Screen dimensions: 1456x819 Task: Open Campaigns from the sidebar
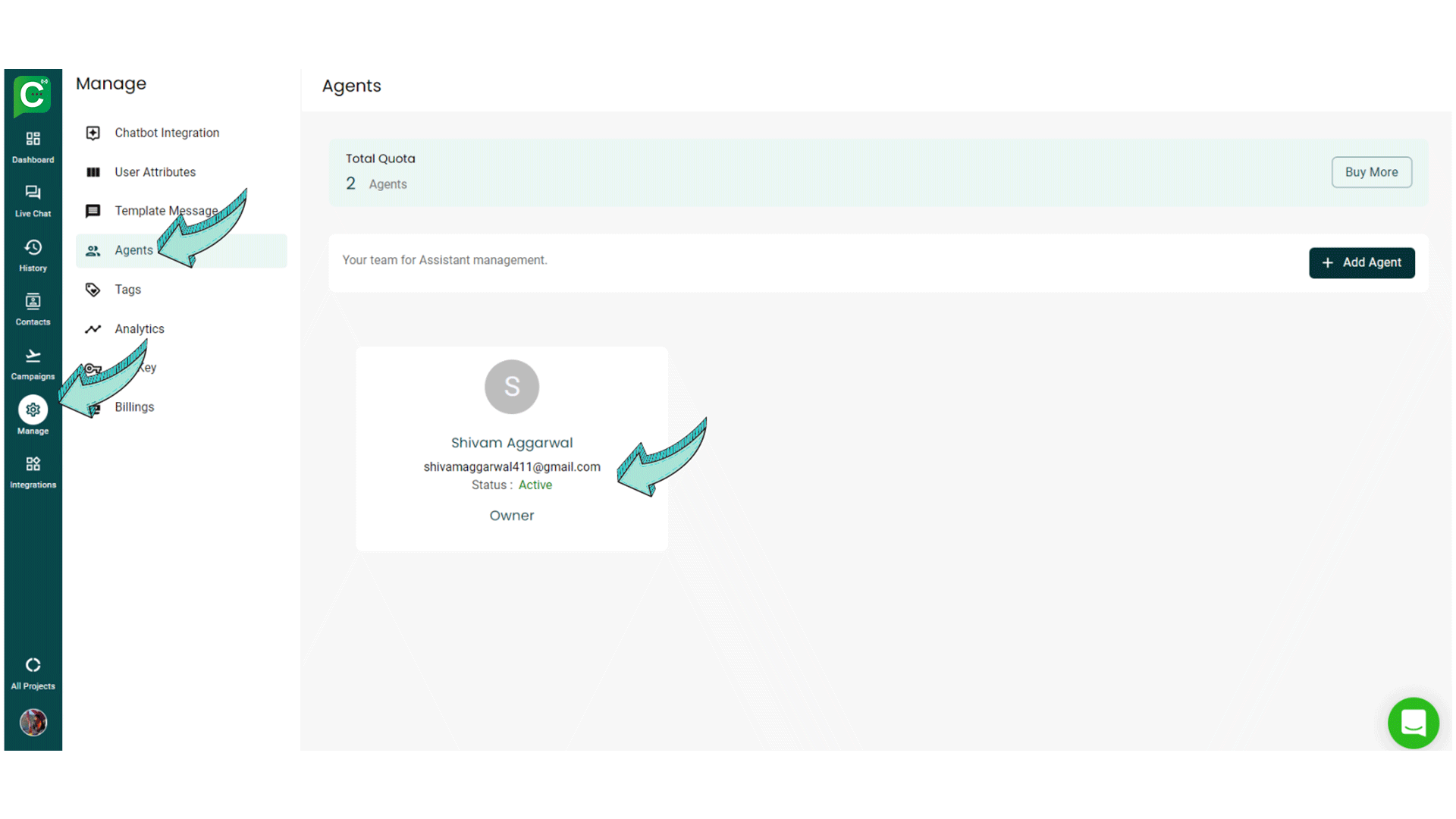[x=33, y=363]
